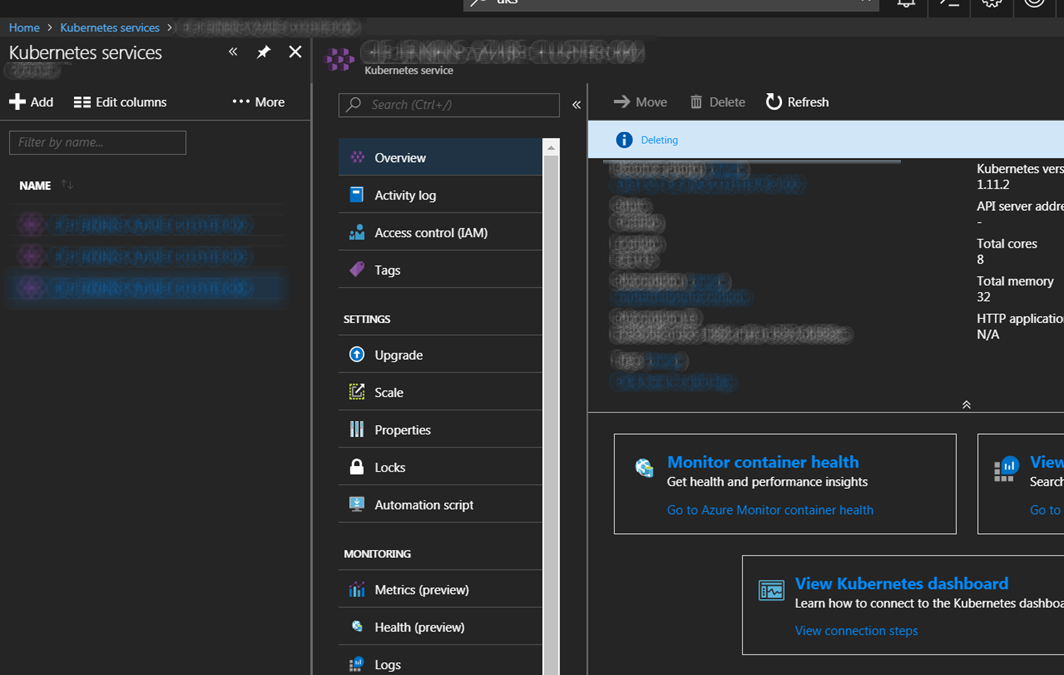The image size is (1064, 675).
Task: Click the Scale pencil icon
Action: (357, 391)
